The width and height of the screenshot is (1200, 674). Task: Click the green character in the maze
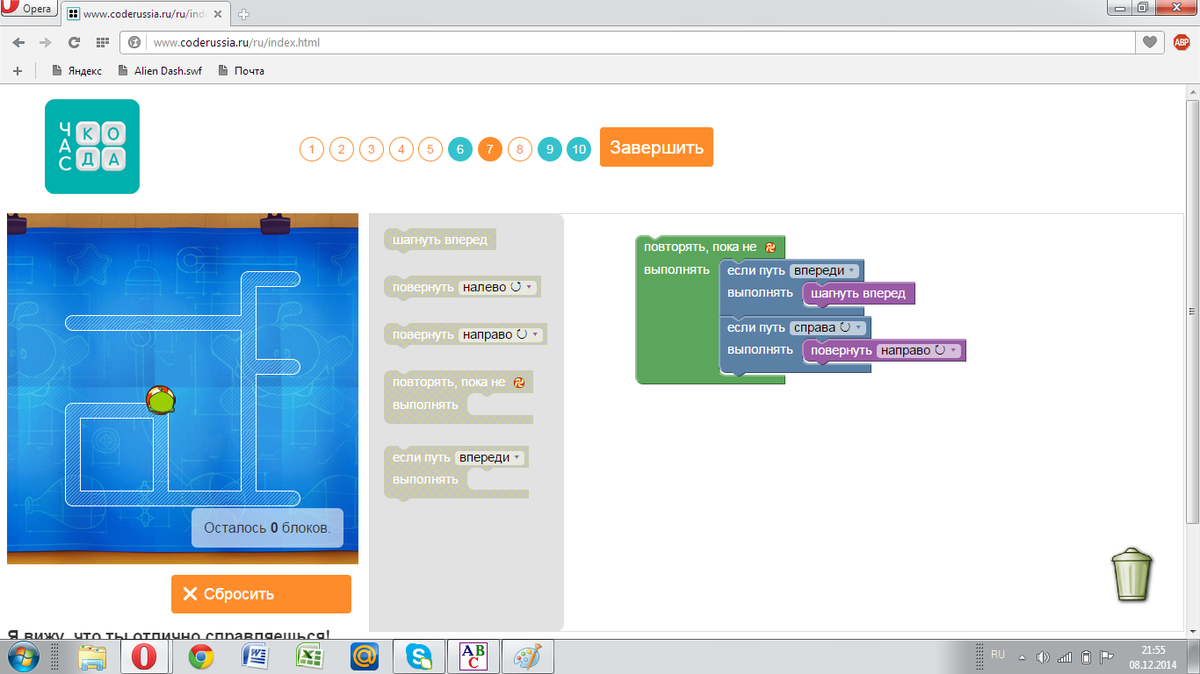point(160,400)
